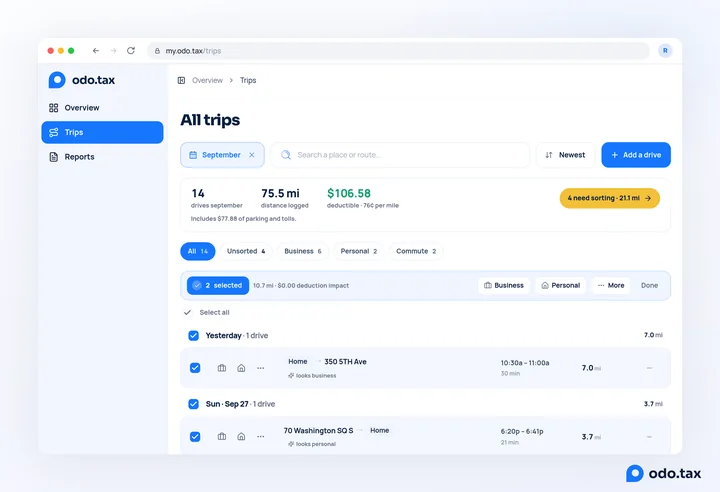This screenshot has width=720, height=492.
Task: Clear the September filter with X
Action: 252,155
